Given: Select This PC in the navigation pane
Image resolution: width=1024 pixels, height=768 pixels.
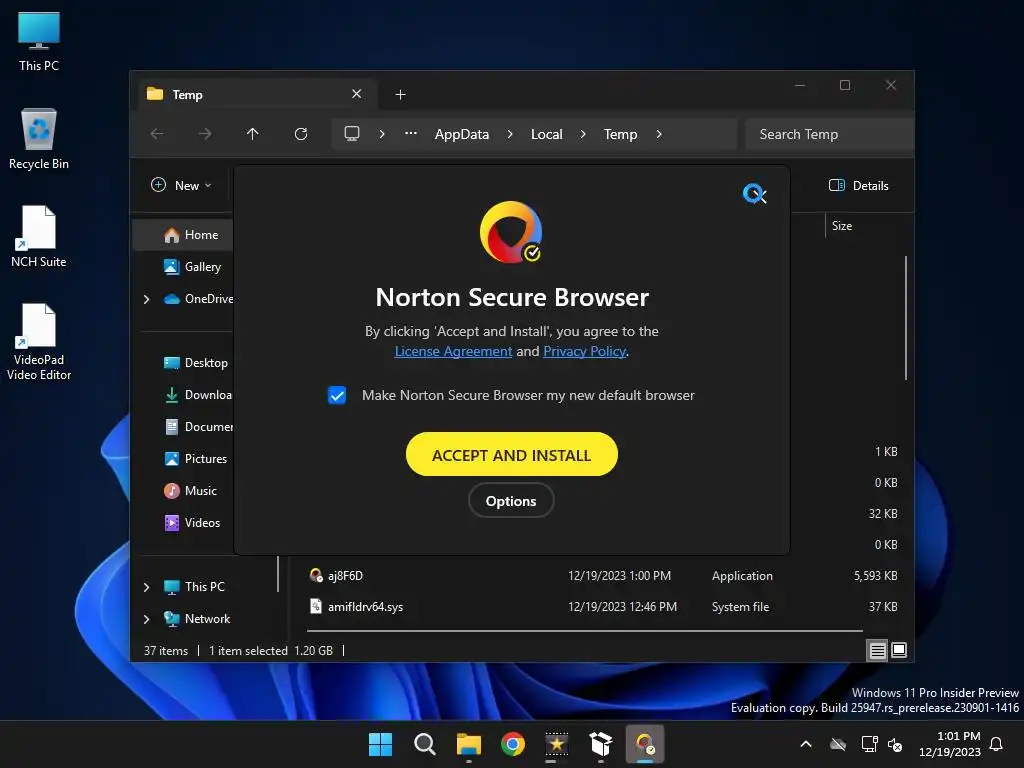Looking at the screenshot, I should click(x=195, y=586).
